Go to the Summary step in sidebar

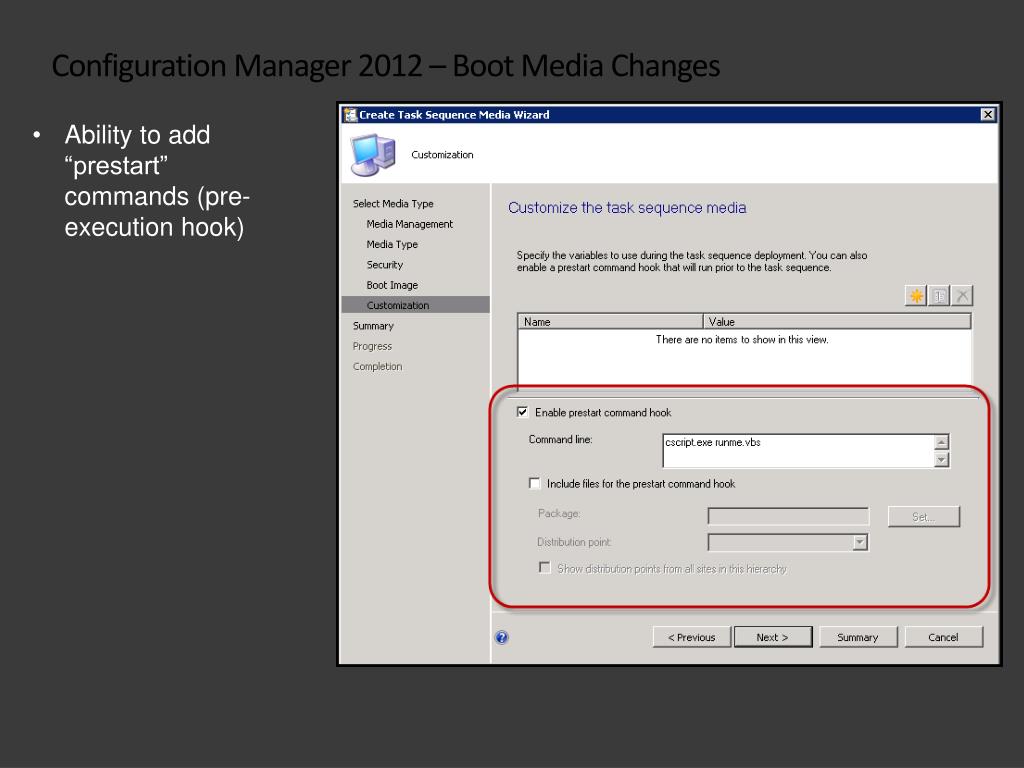[373, 326]
